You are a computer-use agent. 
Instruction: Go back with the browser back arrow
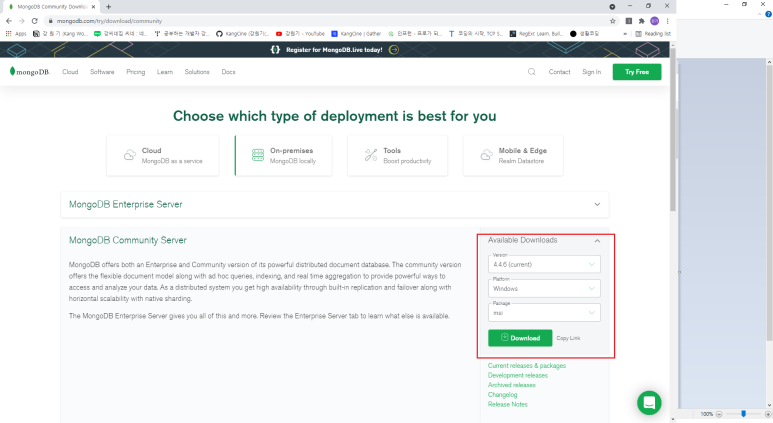(9, 21)
